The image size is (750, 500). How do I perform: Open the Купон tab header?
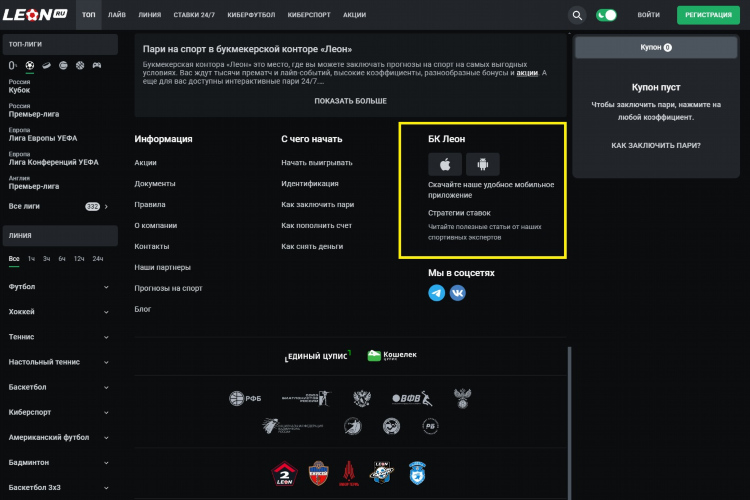[656, 47]
